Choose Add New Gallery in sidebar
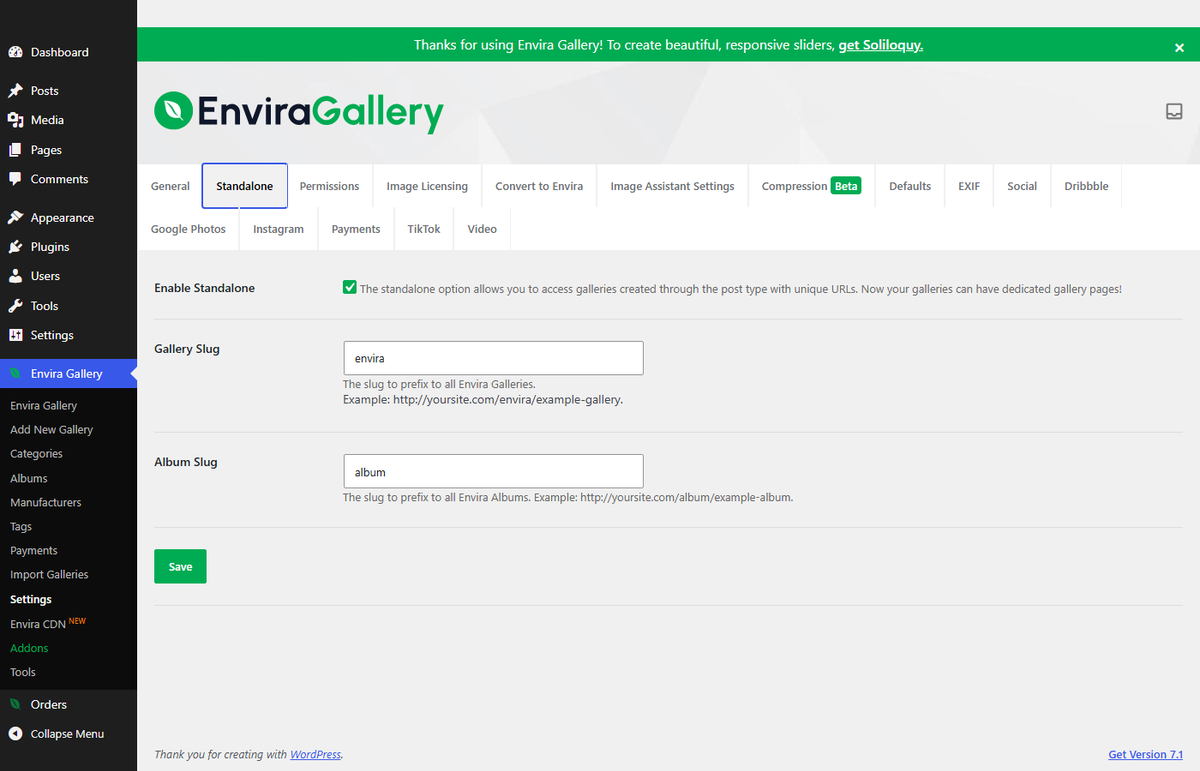Viewport: 1200px width, 771px height. [x=51, y=430]
